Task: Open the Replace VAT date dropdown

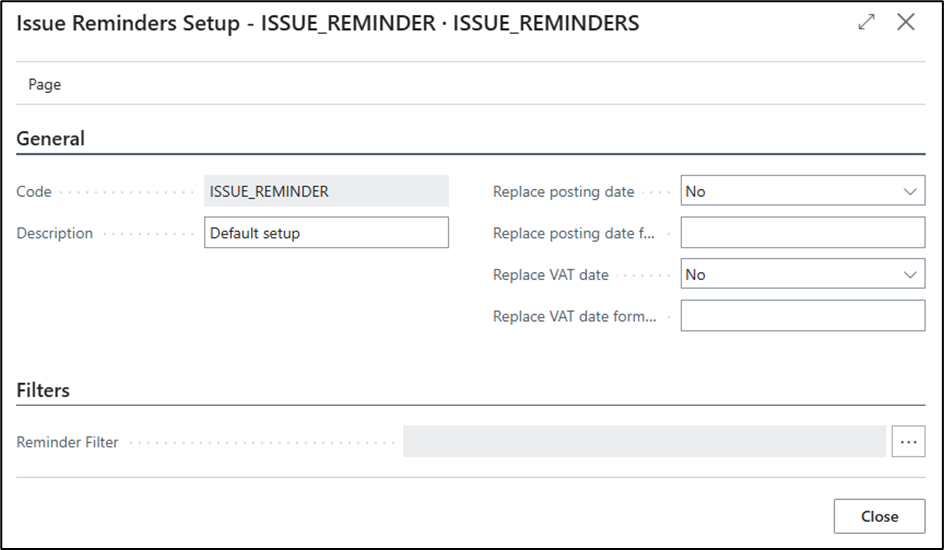Action: [802, 274]
